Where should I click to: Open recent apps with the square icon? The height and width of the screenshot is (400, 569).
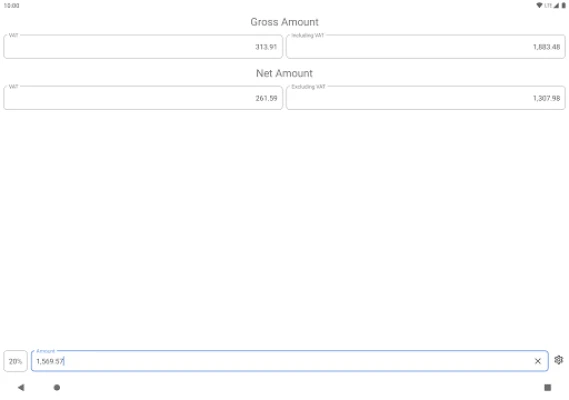tap(548, 387)
